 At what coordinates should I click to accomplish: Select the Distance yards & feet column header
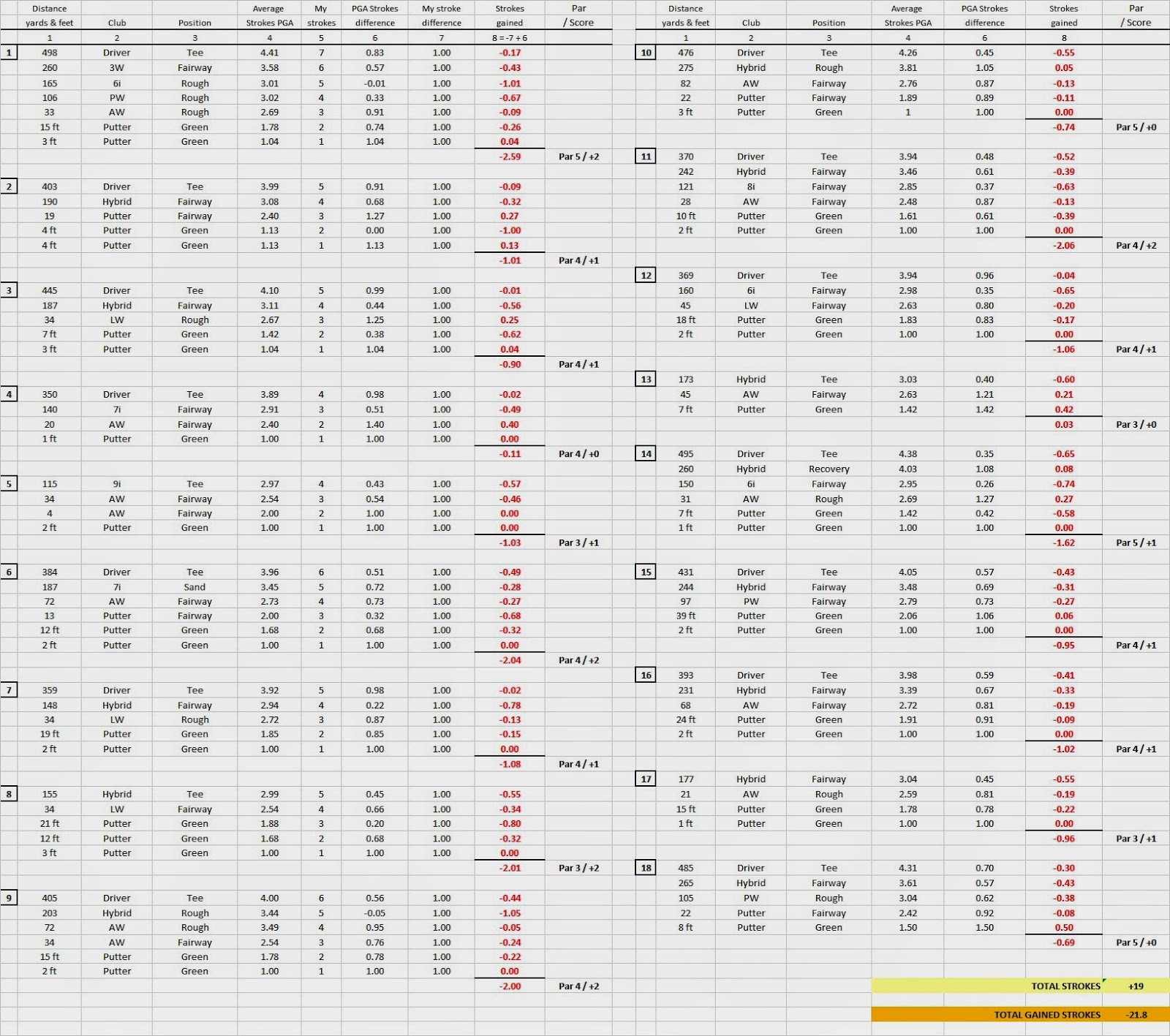(49, 15)
